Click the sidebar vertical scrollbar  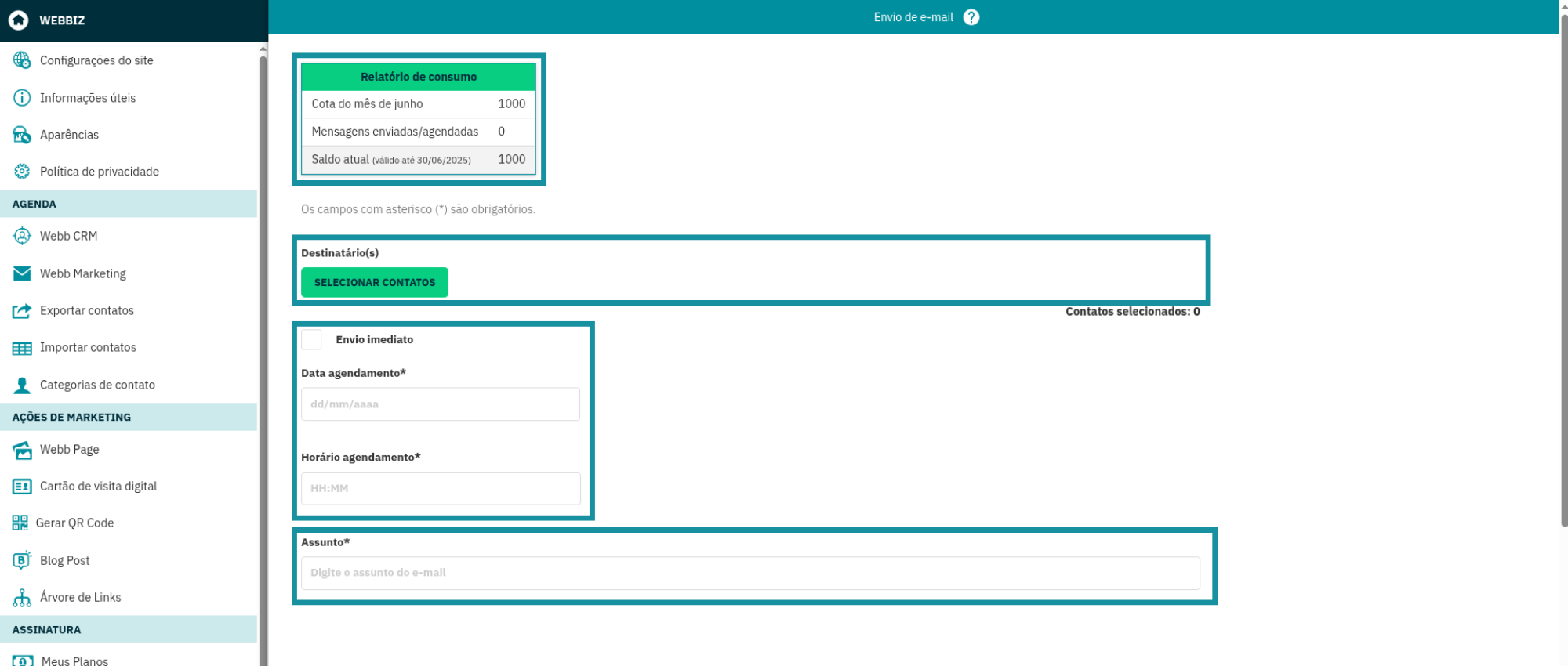tap(263, 313)
